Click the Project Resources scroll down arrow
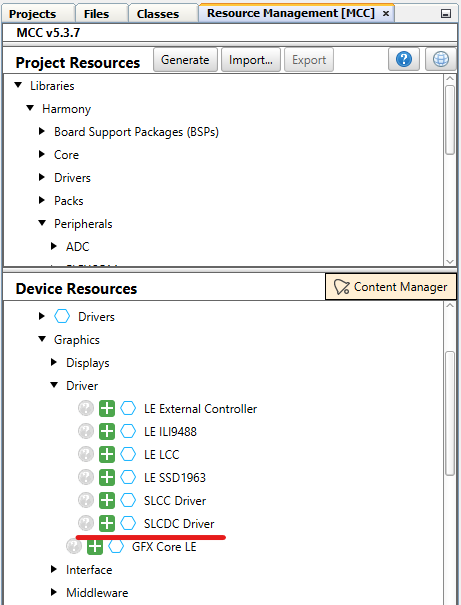Image resolution: width=461 pixels, height=605 pixels. 450,261
